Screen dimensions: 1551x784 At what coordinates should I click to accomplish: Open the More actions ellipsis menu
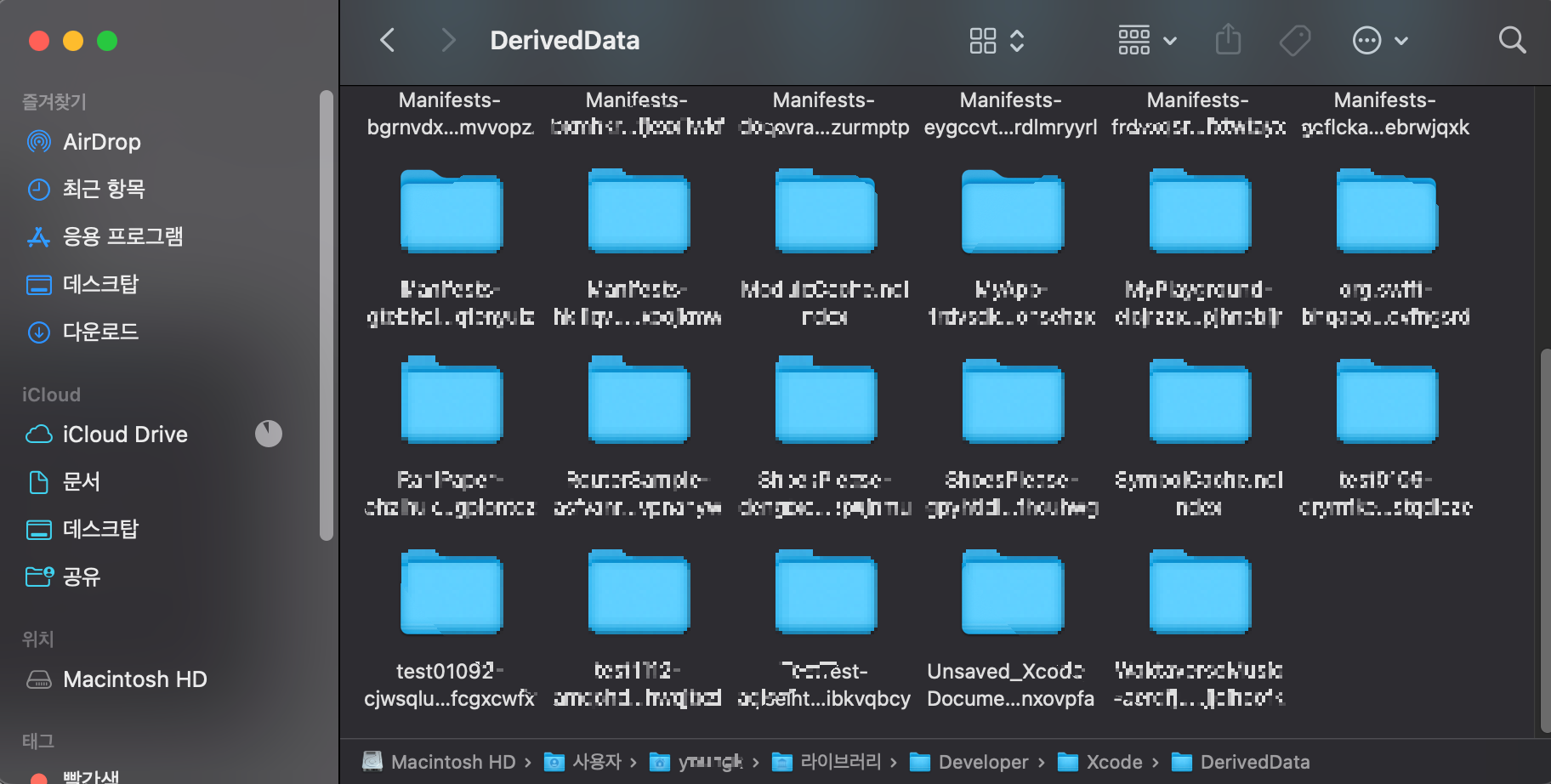(1380, 40)
